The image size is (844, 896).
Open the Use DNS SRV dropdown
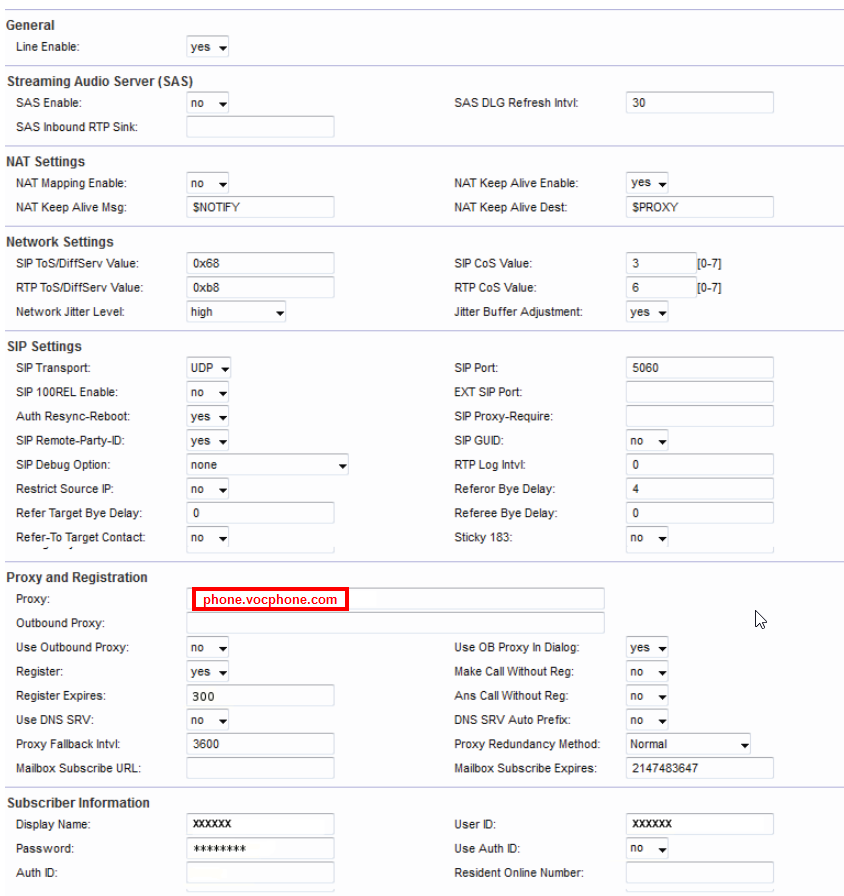(x=208, y=720)
